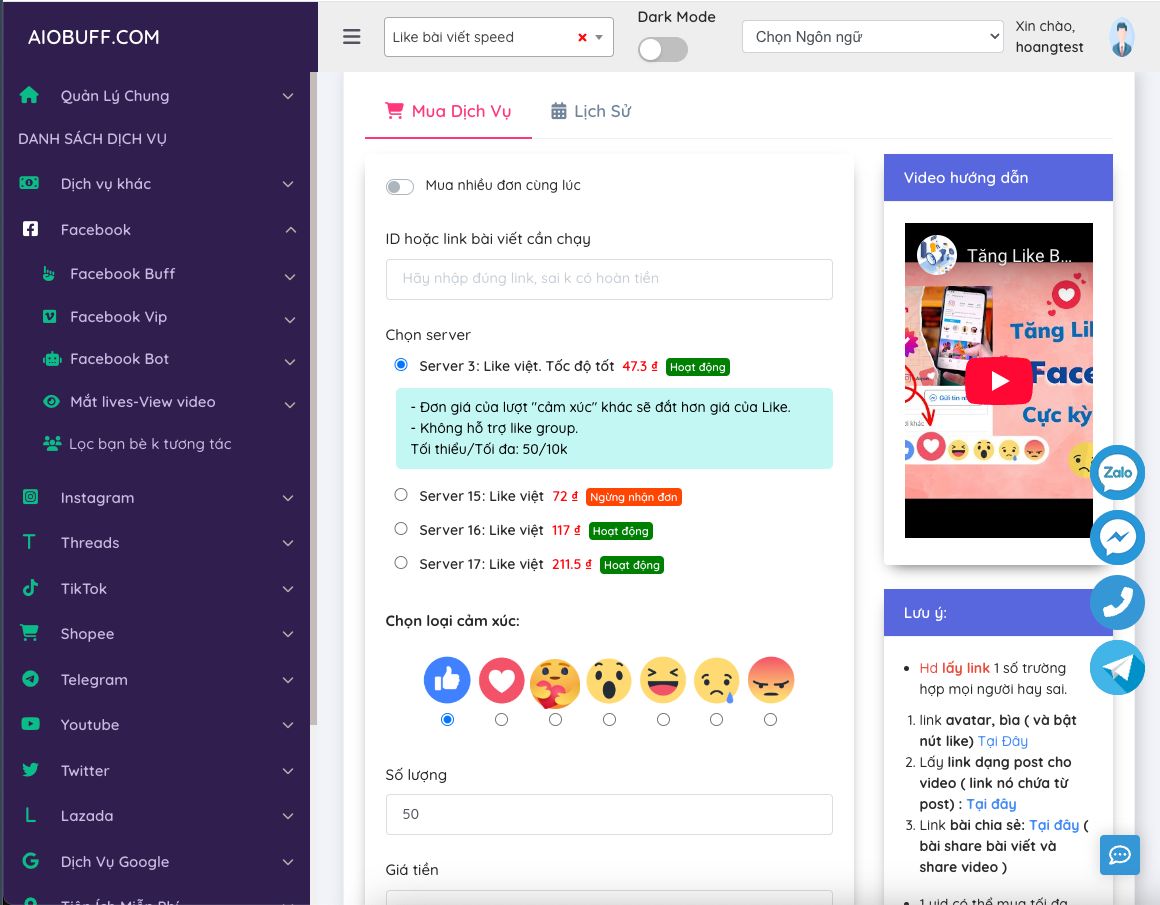The height and width of the screenshot is (905, 1160).
Task: Click the Số lượng quantity field
Action: (x=609, y=814)
